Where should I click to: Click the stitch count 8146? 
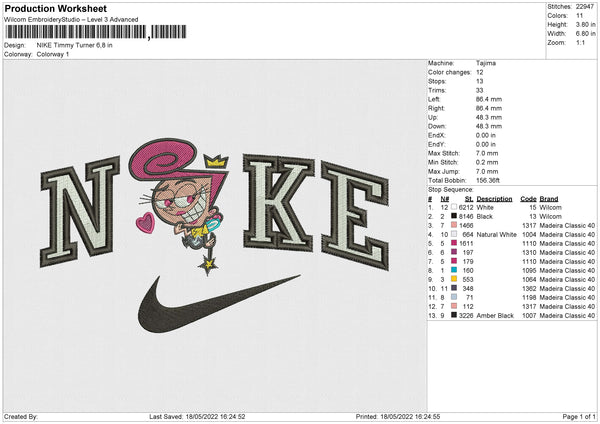pos(466,216)
